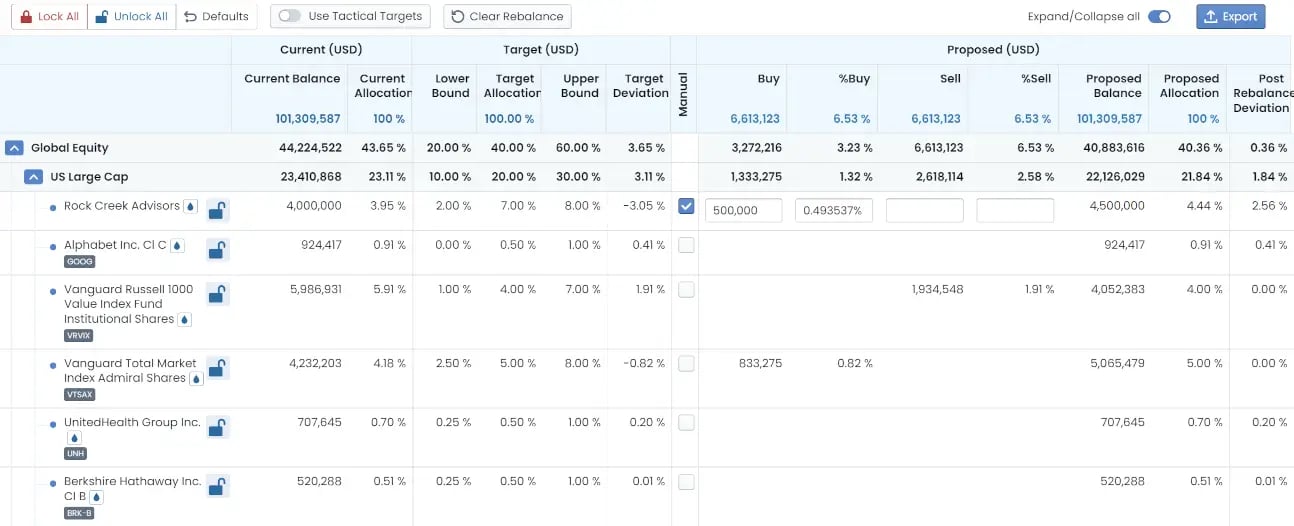The height and width of the screenshot is (526, 1294).
Task: Click the lock icon for Berkshire Hathaway Cl B
Action: (x=217, y=485)
